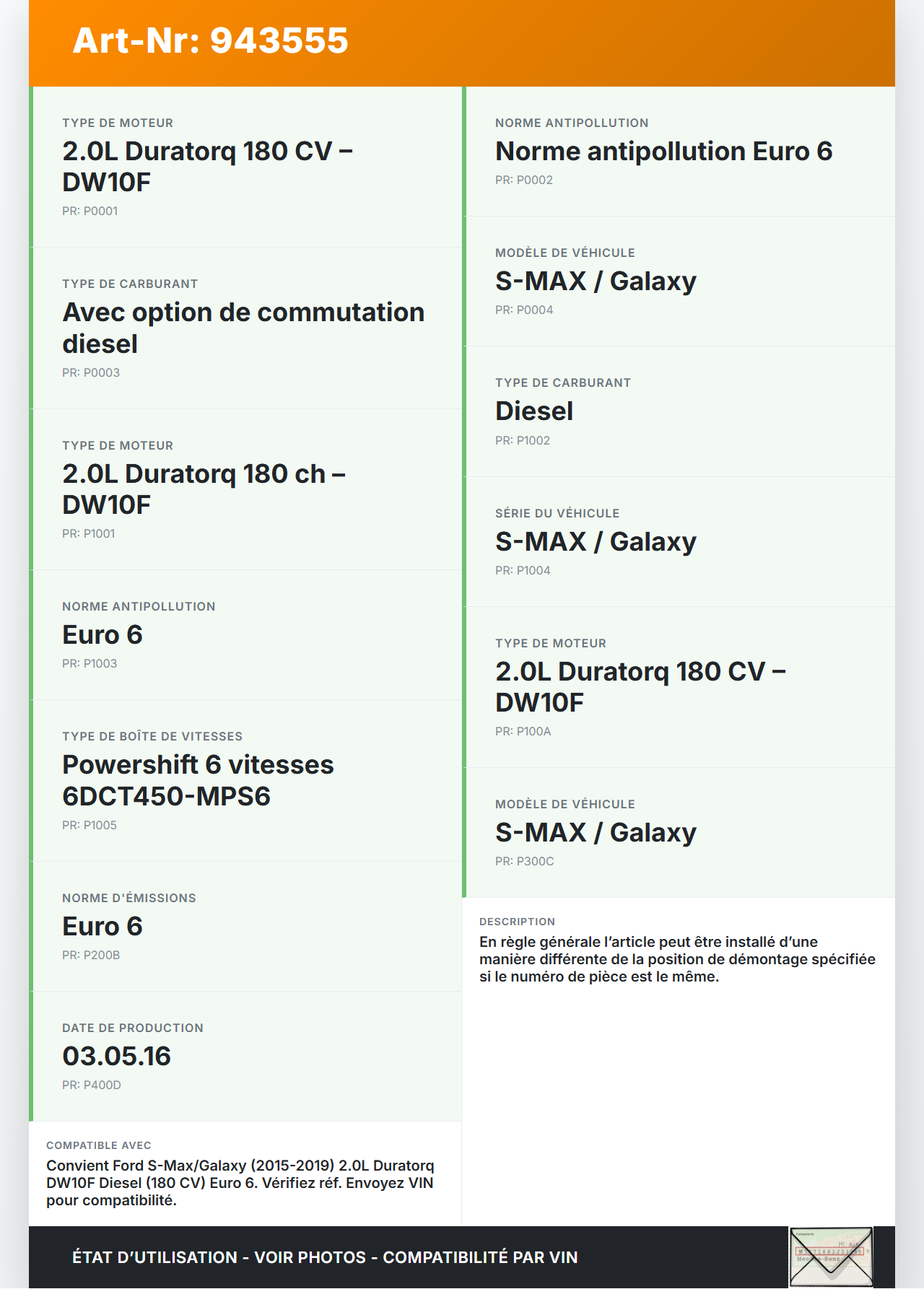924x1289 pixels.
Task: Click "Avec option de commutation diesel" text
Action: tap(243, 328)
